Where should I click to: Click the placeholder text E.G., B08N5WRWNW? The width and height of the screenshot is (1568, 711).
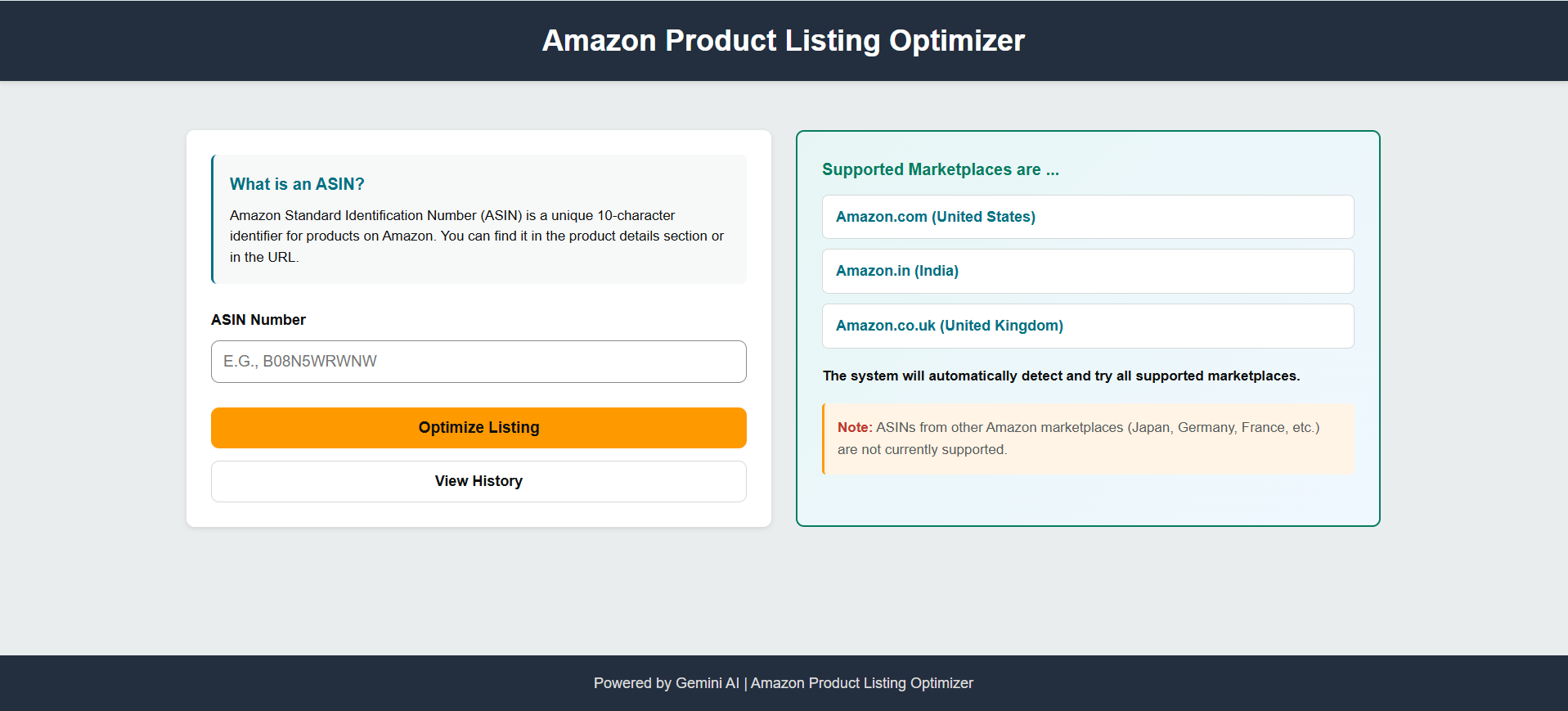click(299, 361)
